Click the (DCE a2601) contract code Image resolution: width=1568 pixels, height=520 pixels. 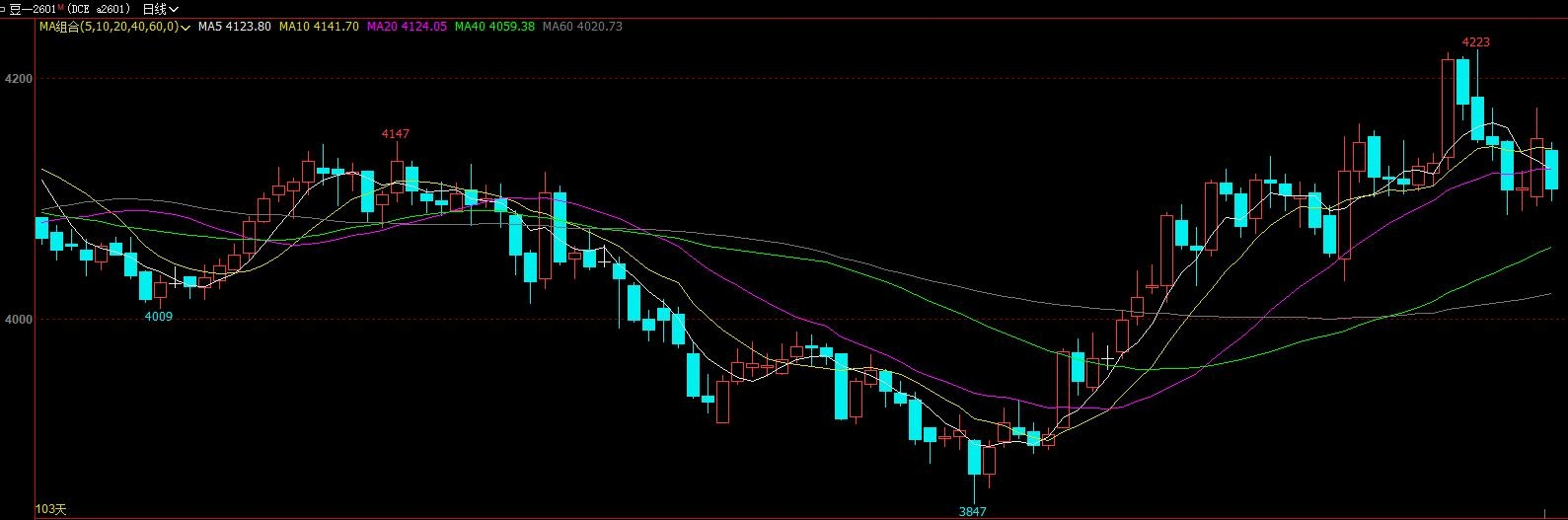[x=99, y=9]
